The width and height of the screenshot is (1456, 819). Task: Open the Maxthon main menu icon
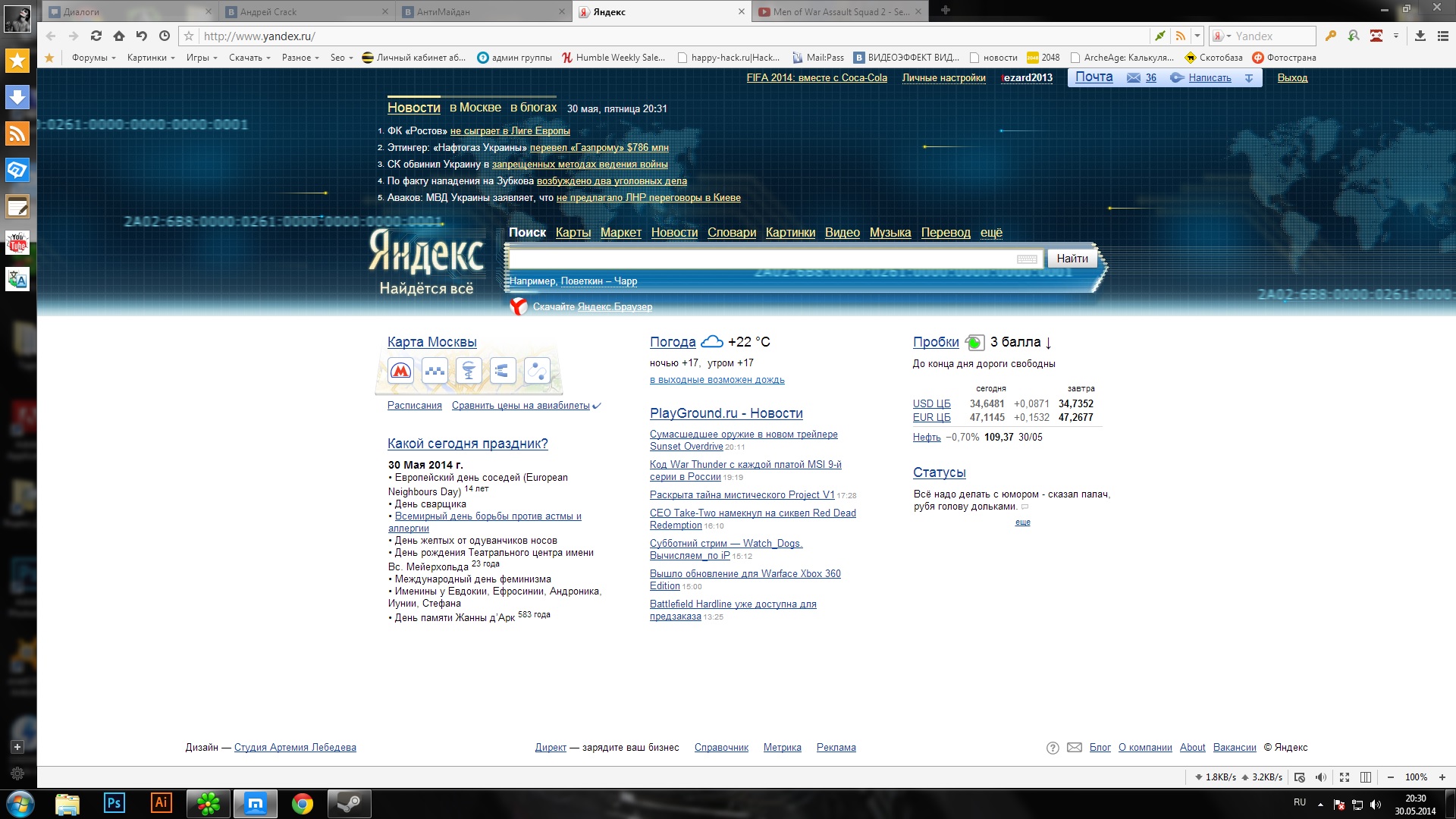[x=1443, y=36]
